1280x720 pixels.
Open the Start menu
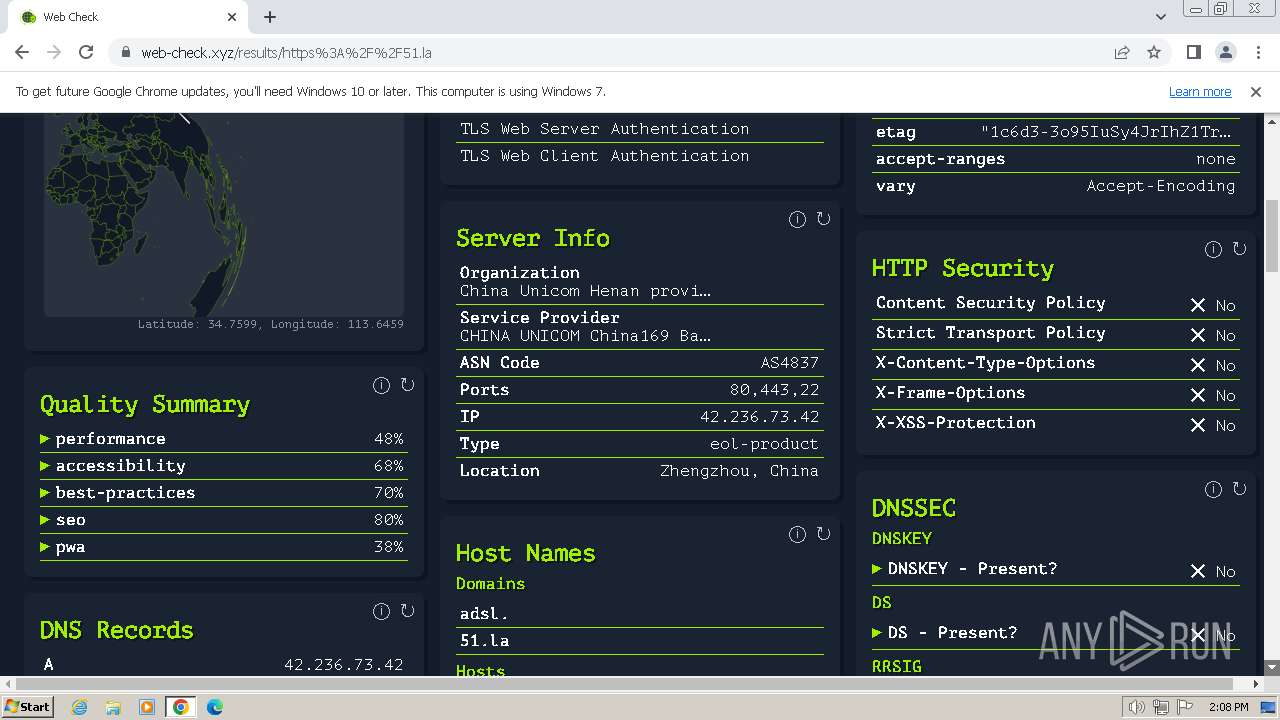[x=27, y=707]
